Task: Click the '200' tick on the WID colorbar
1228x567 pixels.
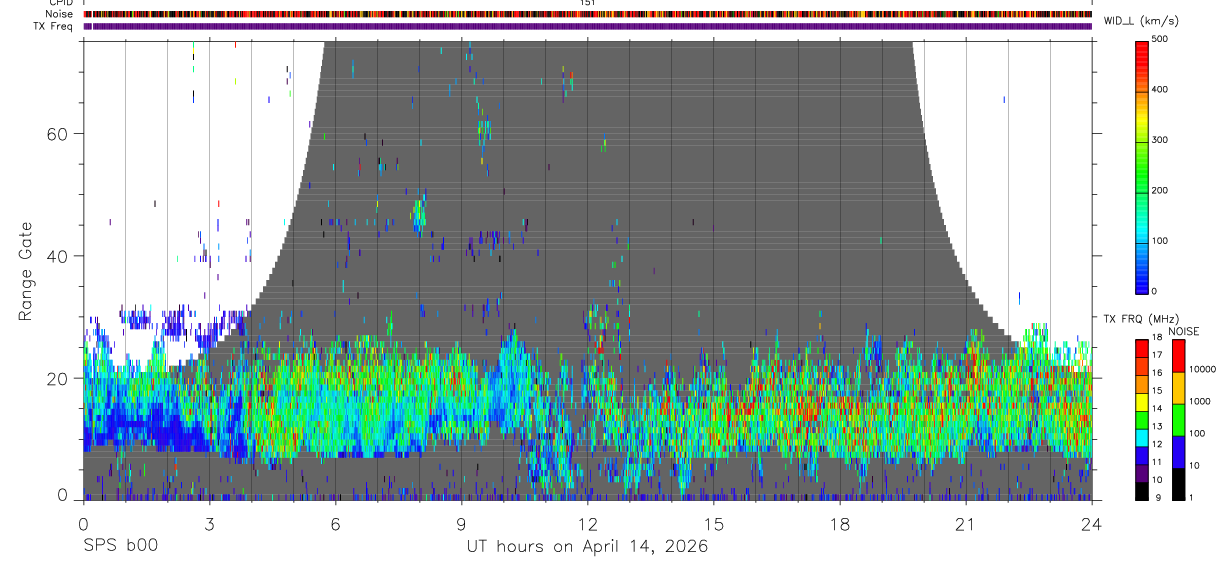Action: 1161,190
